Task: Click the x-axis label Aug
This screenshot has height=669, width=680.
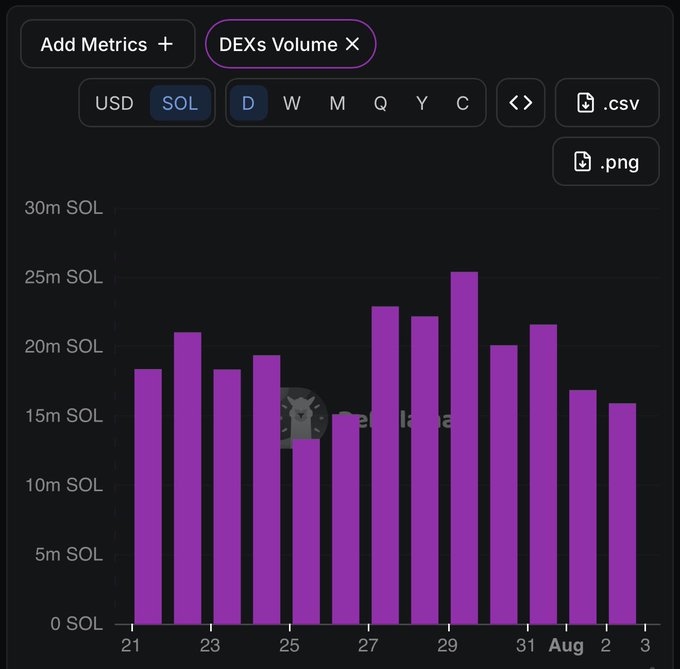Action: [566, 645]
